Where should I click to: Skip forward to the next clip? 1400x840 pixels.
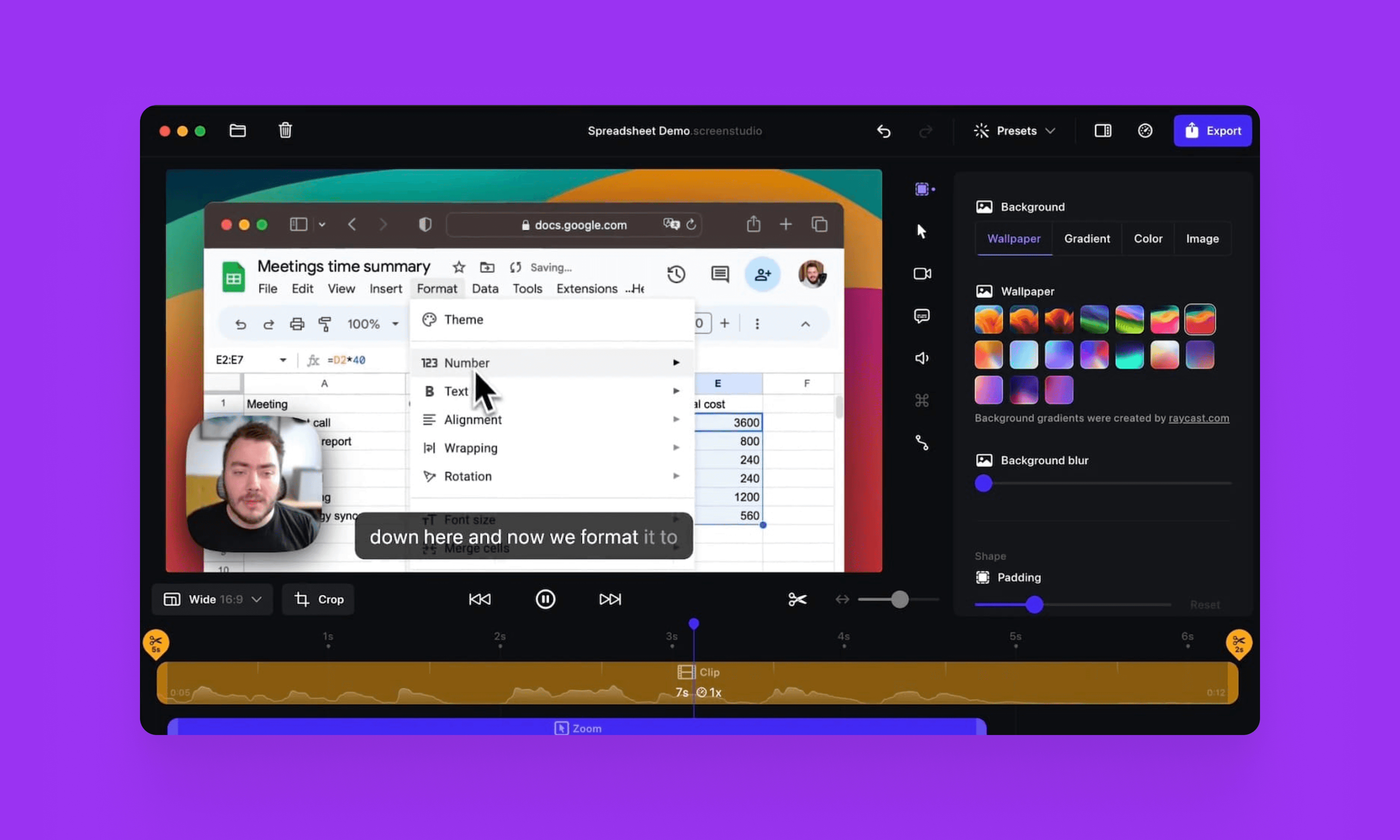pos(610,599)
